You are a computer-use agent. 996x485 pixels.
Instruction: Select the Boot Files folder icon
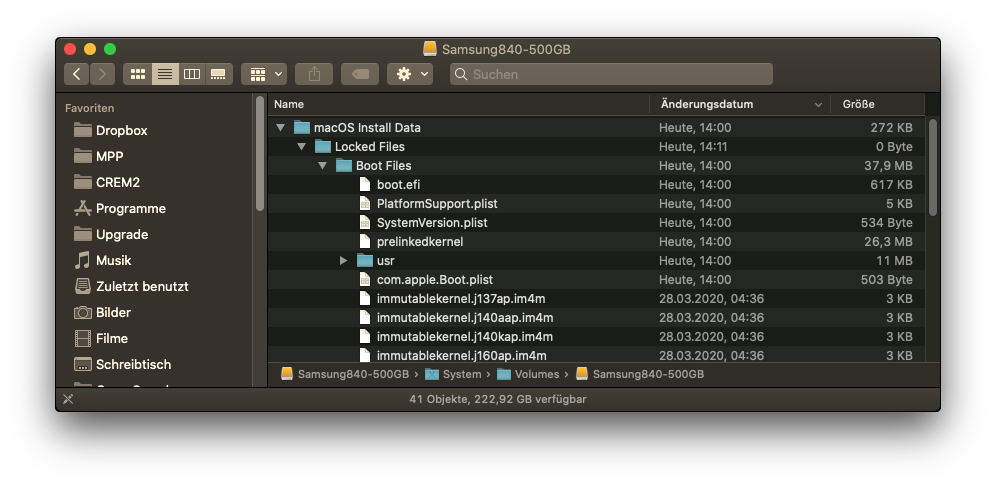(344, 166)
